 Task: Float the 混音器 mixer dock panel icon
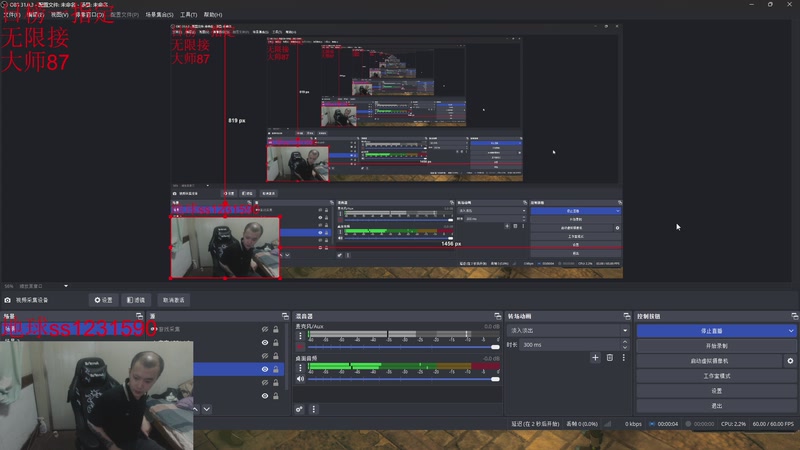(x=497, y=316)
